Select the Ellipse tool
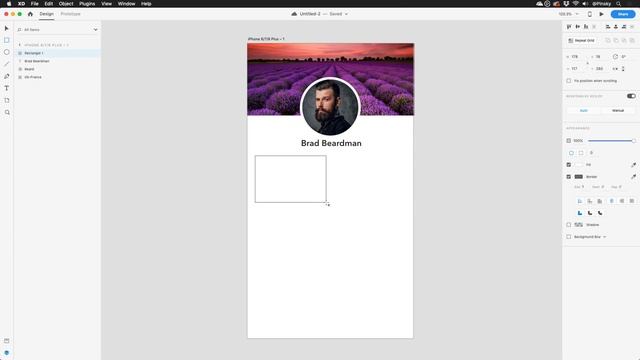Screen dimensions: 640x360 (7, 52)
